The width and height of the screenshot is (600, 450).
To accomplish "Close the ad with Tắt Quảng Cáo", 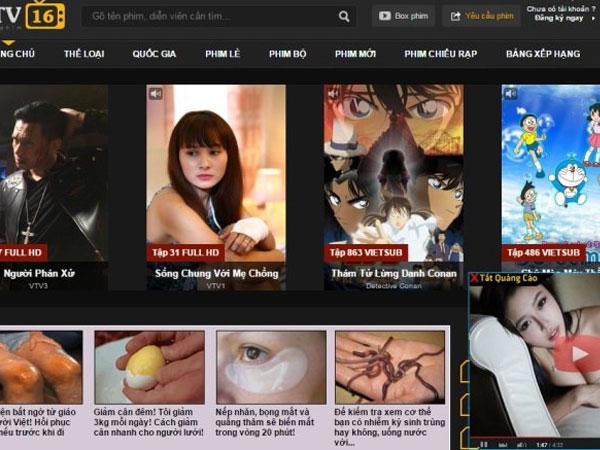I will [504, 278].
